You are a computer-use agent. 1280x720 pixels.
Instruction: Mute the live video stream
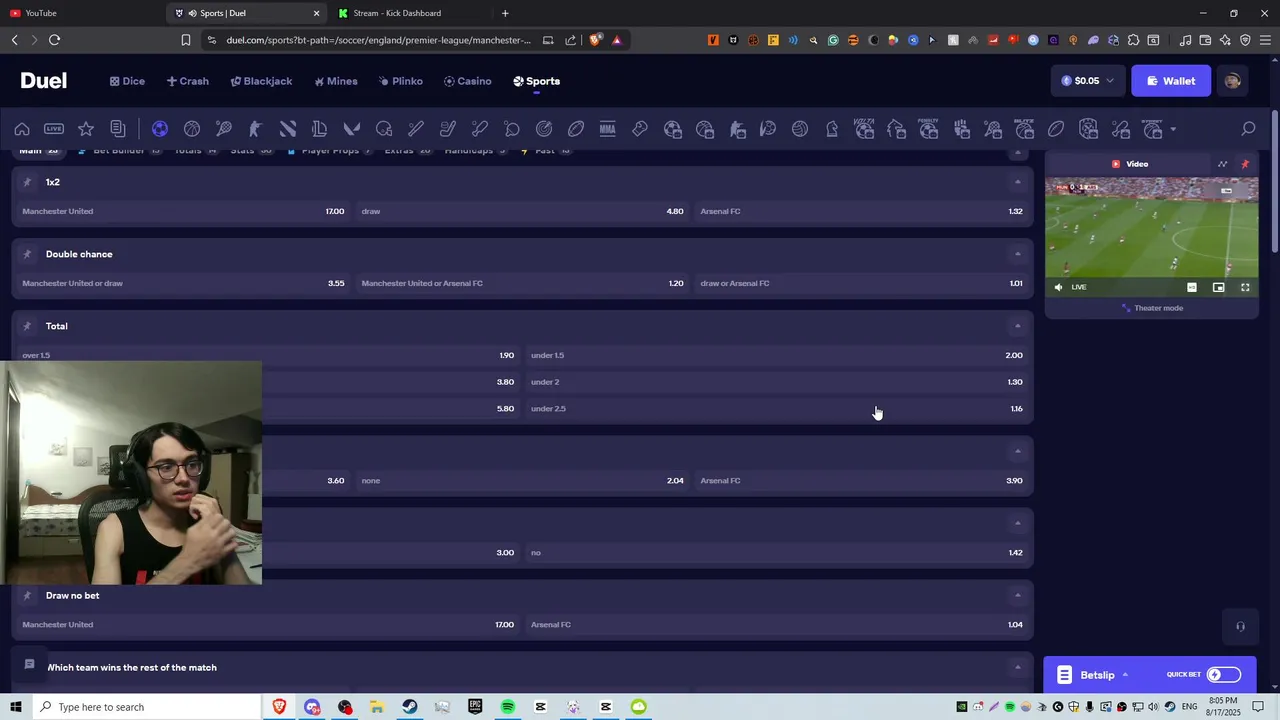(1059, 287)
